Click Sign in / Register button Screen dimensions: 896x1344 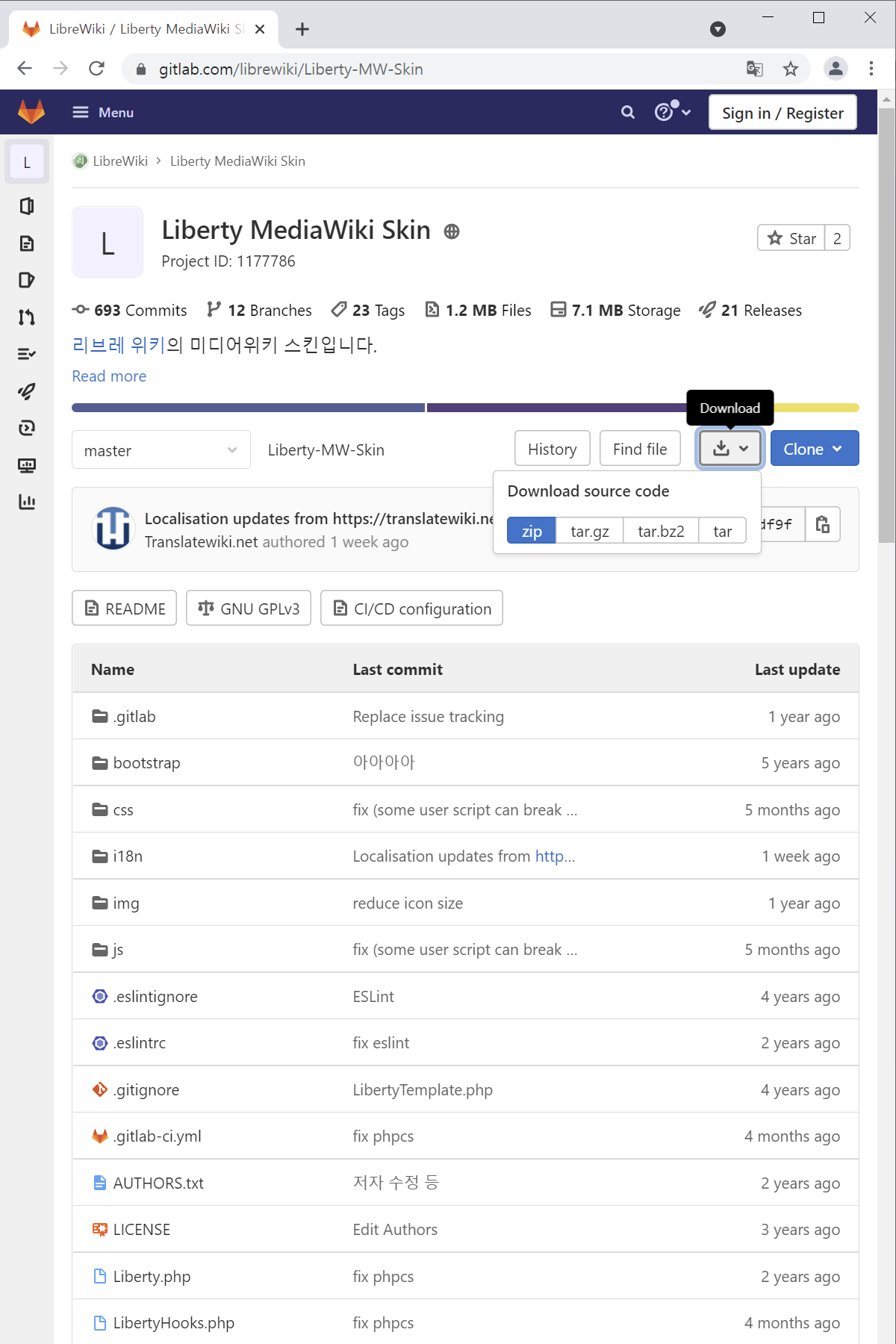click(783, 113)
